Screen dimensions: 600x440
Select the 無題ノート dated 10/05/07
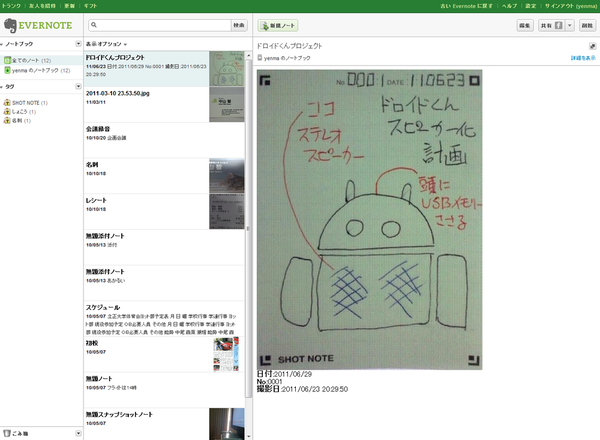point(164,390)
